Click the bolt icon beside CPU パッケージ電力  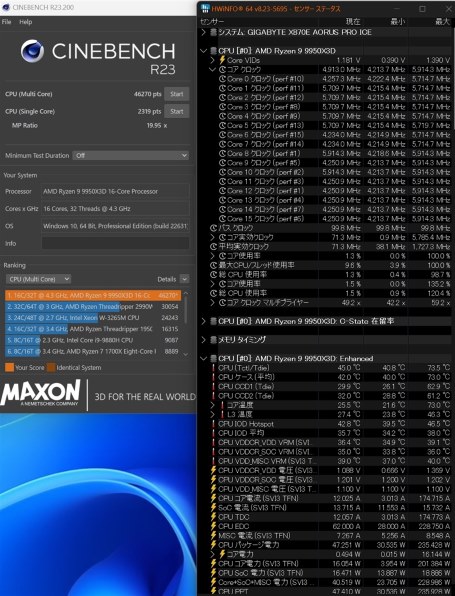point(213,545)
